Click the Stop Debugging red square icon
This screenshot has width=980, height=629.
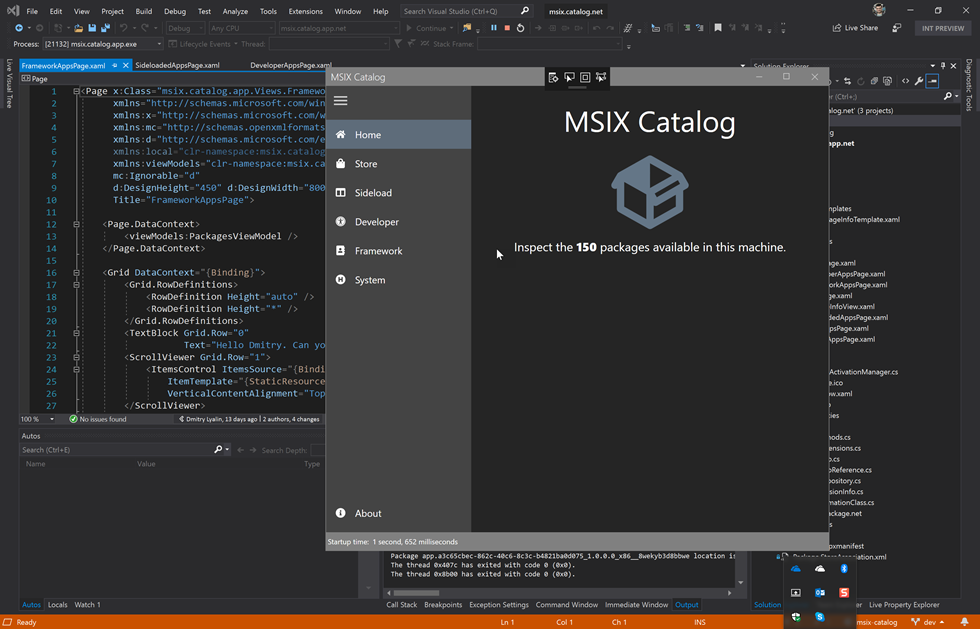click(507, 28)
